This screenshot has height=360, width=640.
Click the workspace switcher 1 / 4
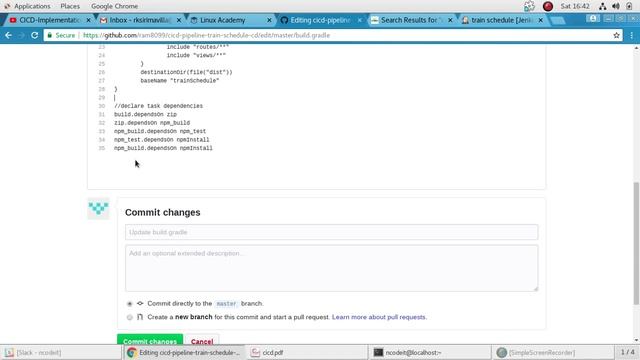[627, 352]
